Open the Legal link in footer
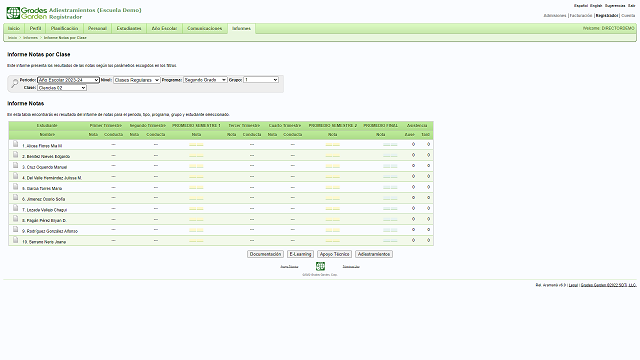640x360 pixels. (573, 285)
